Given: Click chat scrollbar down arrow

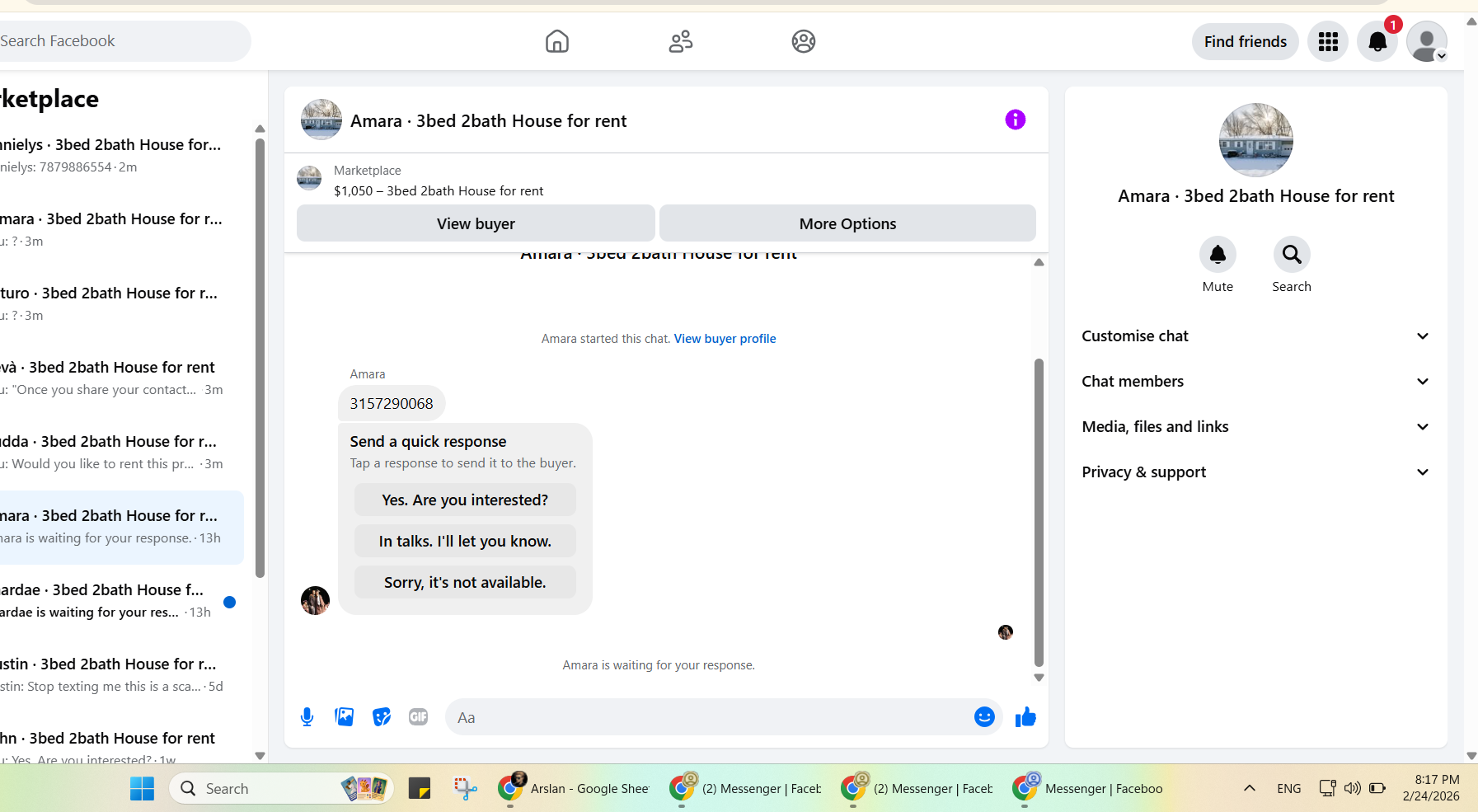Looking at the screenshot, I should click(1039, 678).
